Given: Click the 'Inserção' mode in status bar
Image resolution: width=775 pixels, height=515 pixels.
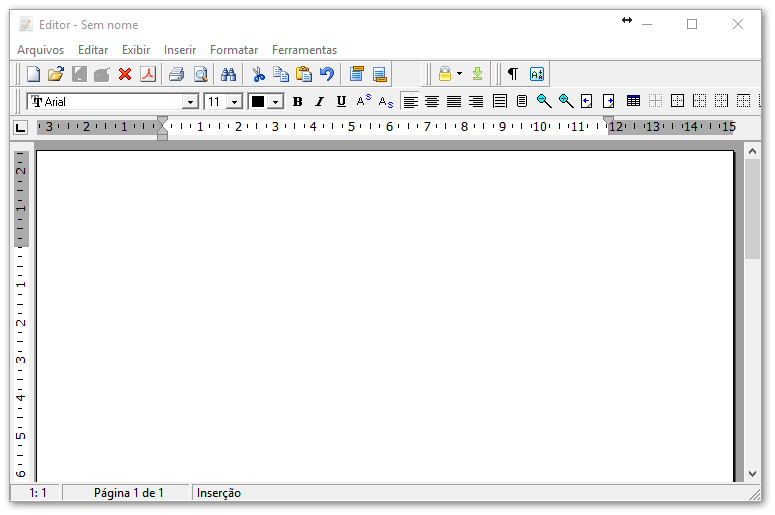Looking at the screenshot, I should [218, 493].
